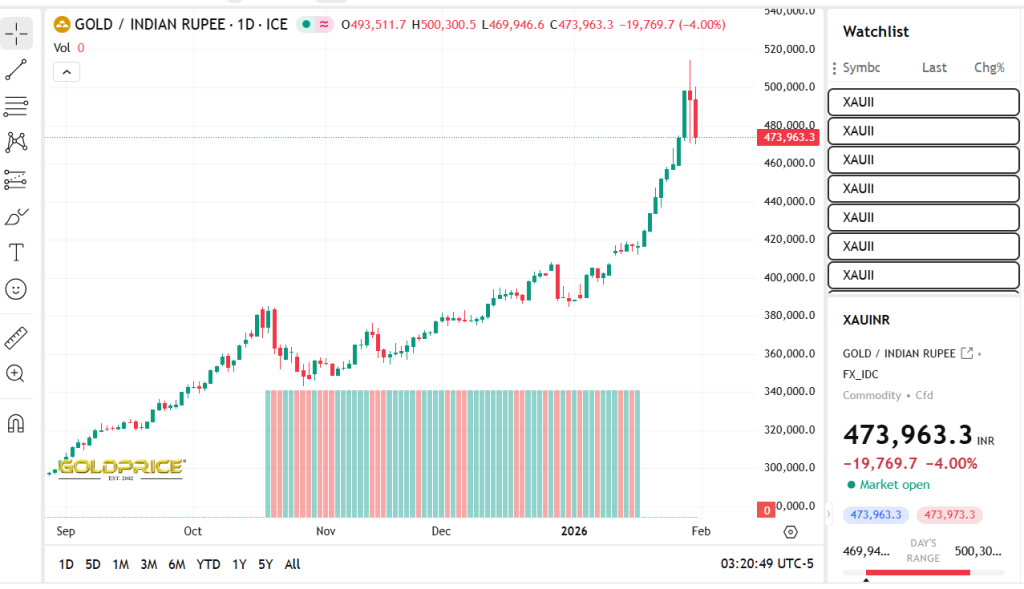Toggle the prediction and forecasting tools
The height and width of the screenshot is (589, 1024).
15,178
